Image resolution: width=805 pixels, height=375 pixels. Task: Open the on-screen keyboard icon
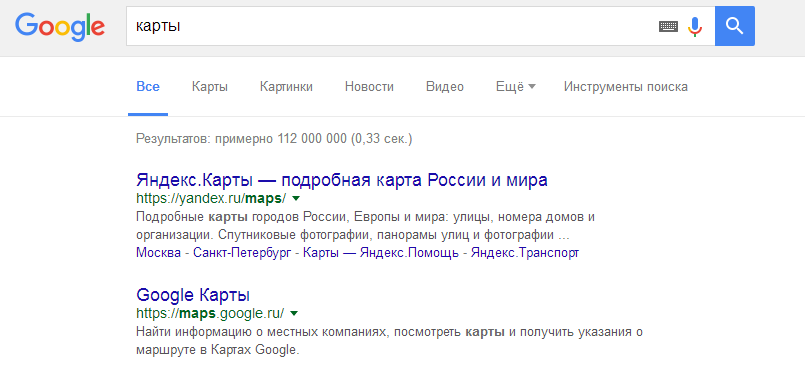pyautogui.click(x=668, y=26)
